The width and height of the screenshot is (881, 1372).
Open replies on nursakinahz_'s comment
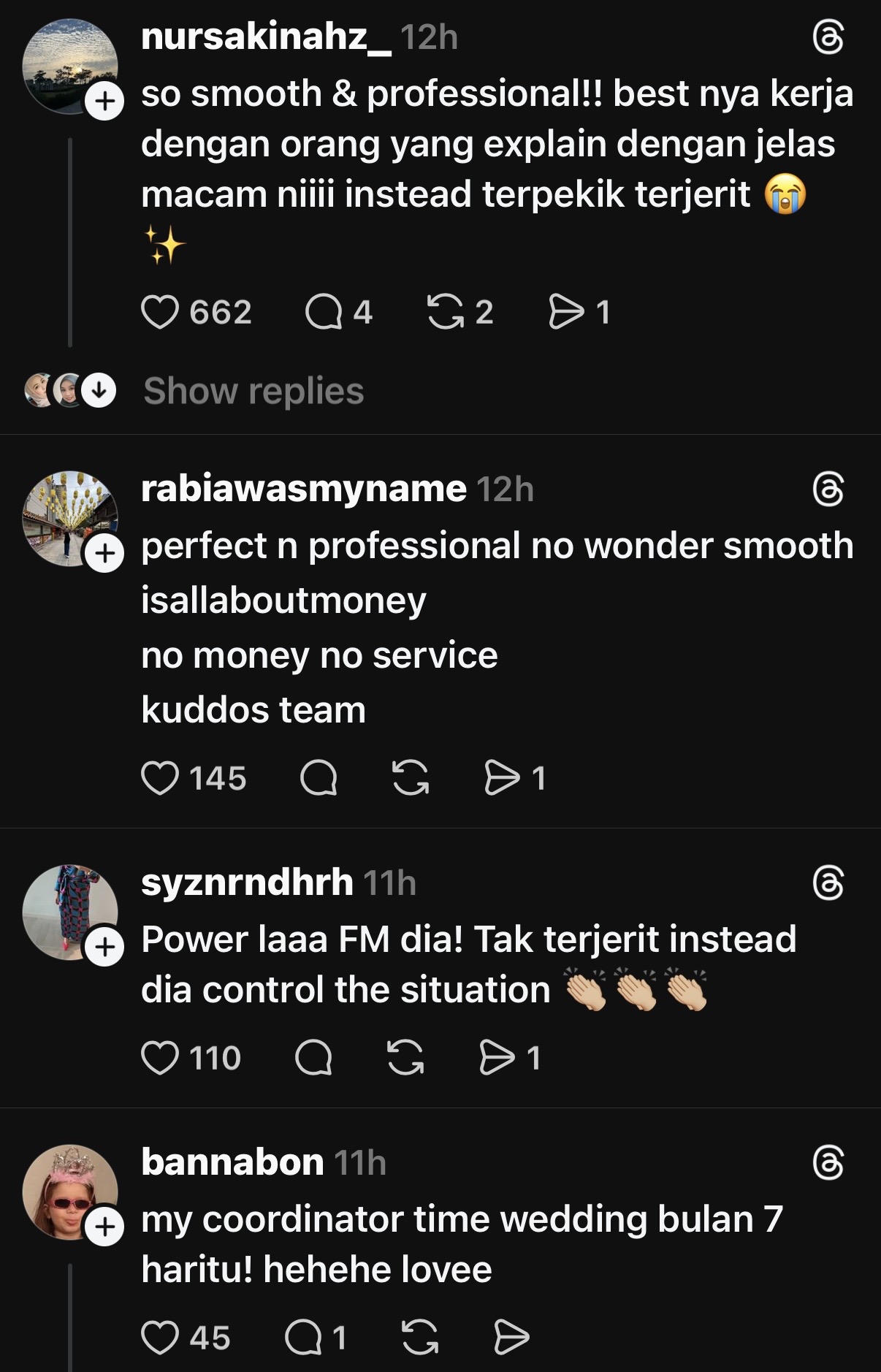coord(324,313)
